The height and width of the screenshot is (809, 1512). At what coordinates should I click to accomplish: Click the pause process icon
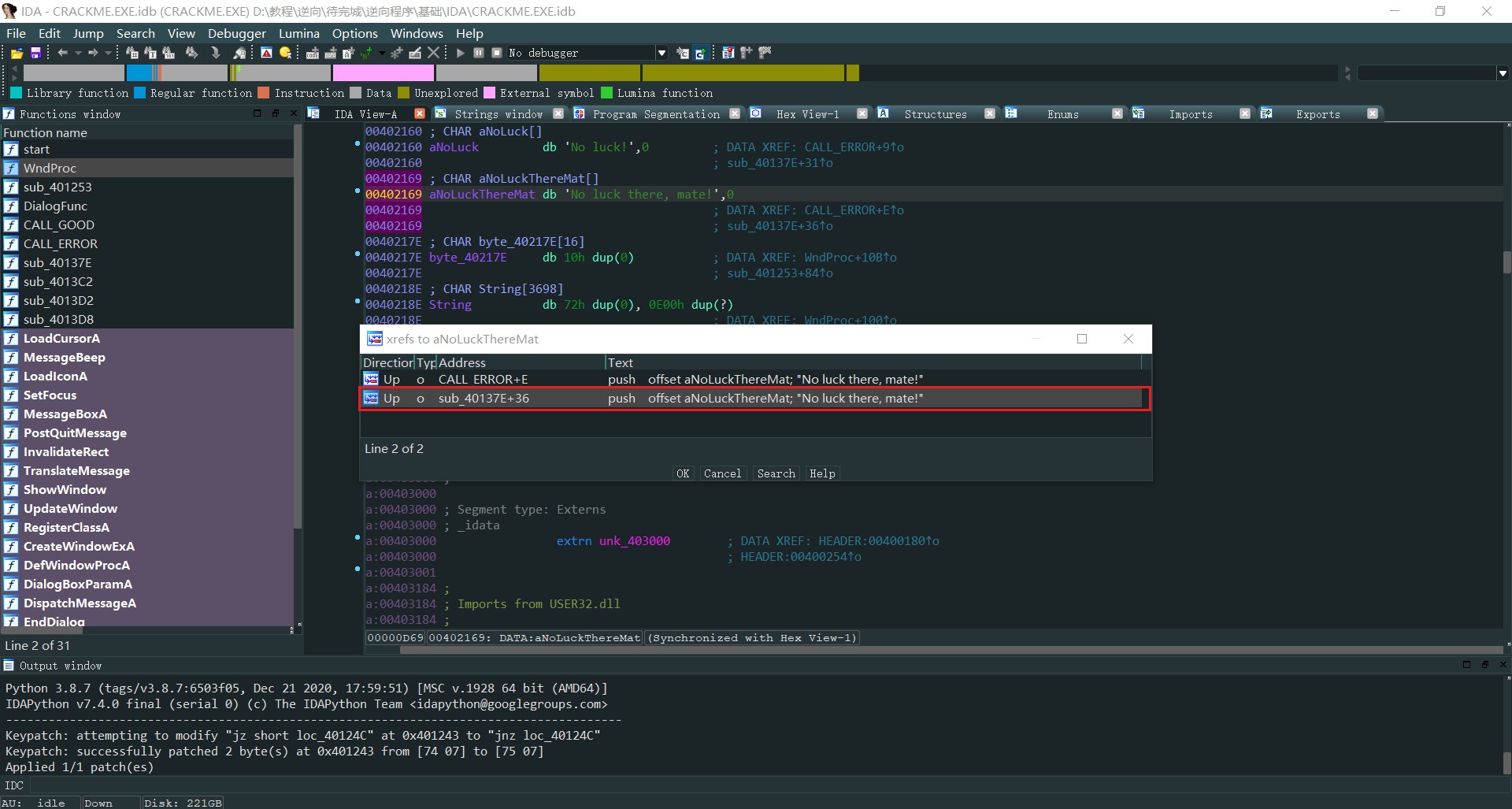pos(479,53)
